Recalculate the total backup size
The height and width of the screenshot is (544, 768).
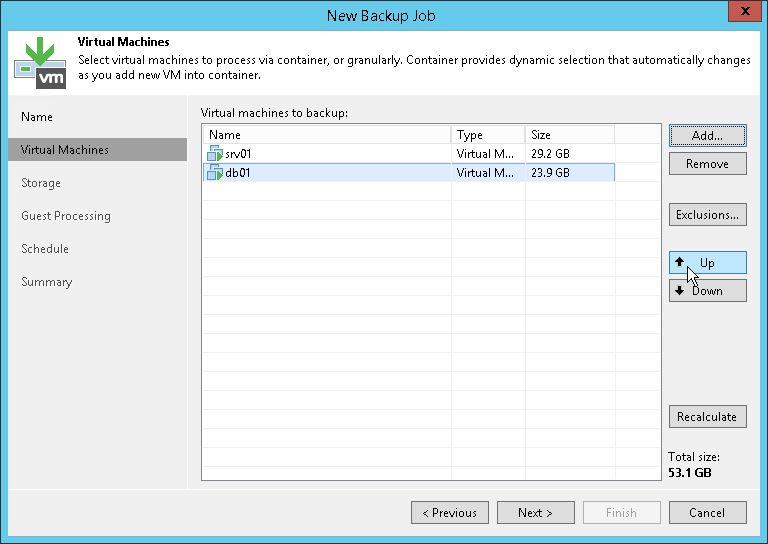707,417
